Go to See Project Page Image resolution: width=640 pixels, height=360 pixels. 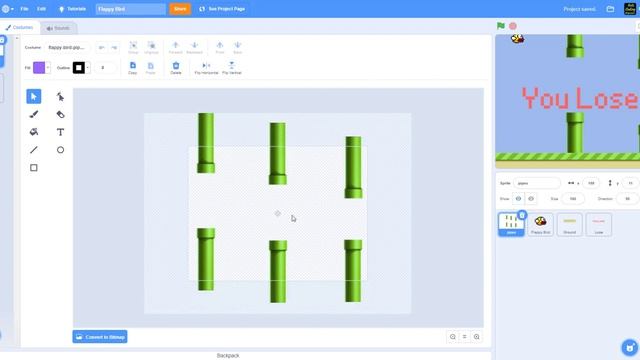click(x=222, y=9)
